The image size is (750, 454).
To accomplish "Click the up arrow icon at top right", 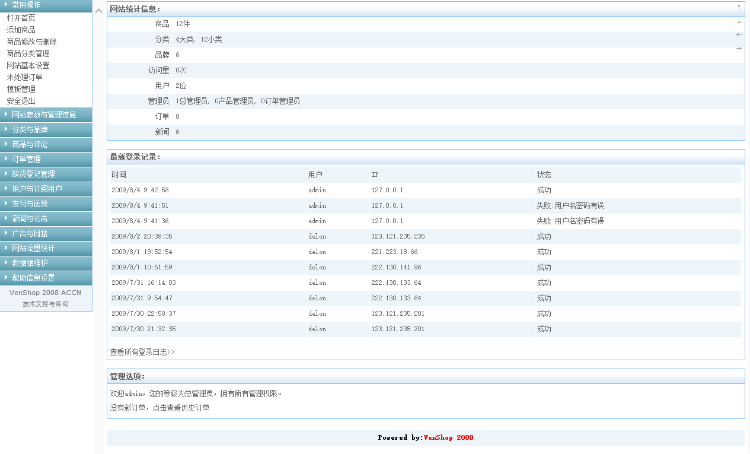I will coord(739,8).
